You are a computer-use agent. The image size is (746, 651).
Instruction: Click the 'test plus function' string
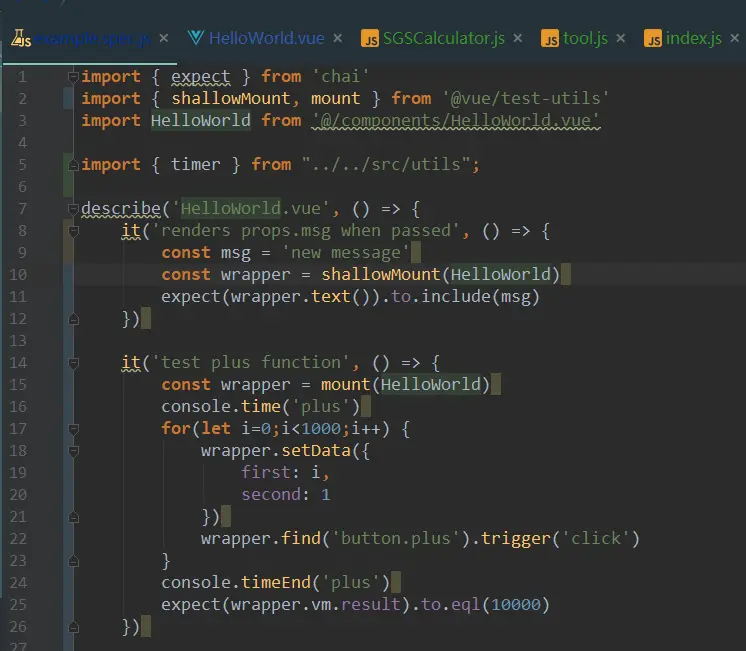(x=251, y=363)
